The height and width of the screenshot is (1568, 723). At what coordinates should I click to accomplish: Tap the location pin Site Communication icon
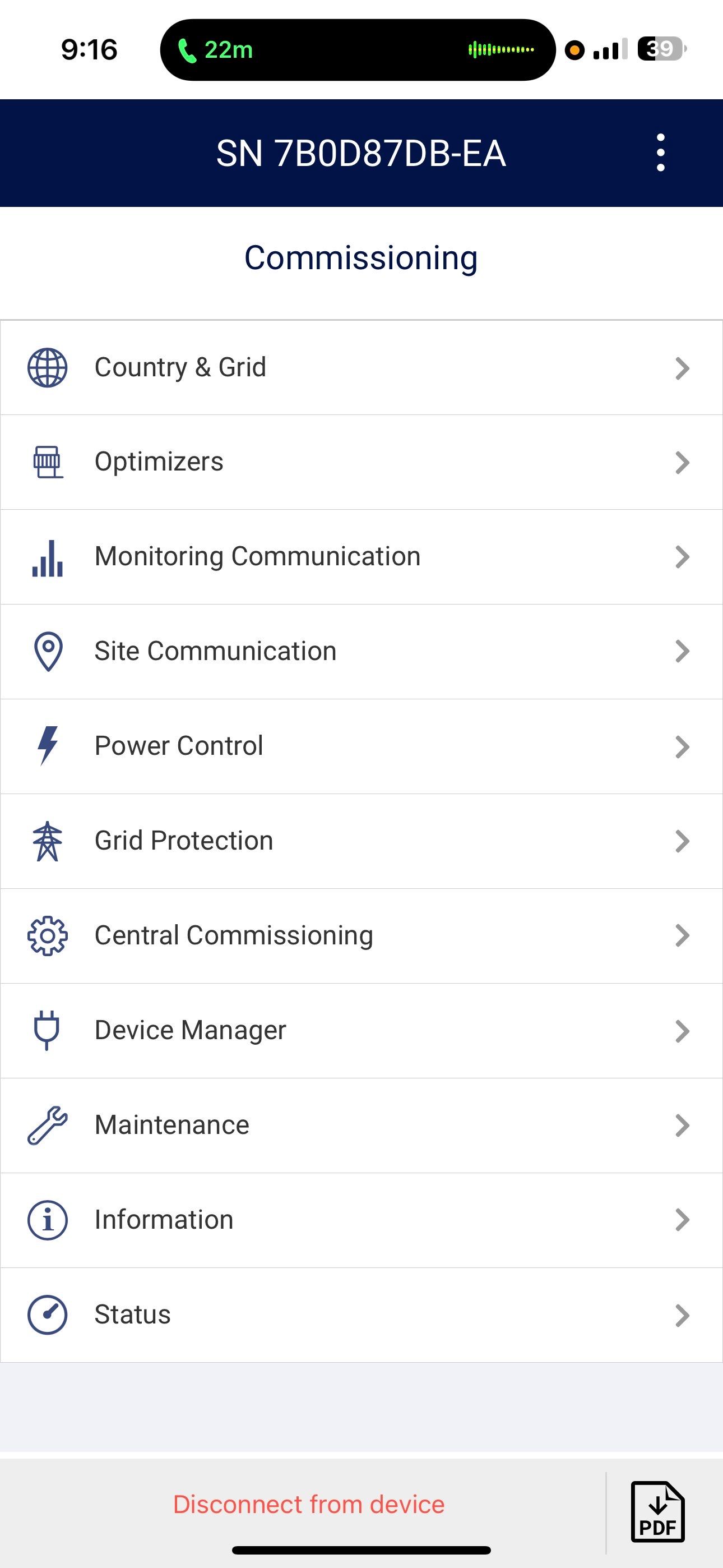click(48, 651)
